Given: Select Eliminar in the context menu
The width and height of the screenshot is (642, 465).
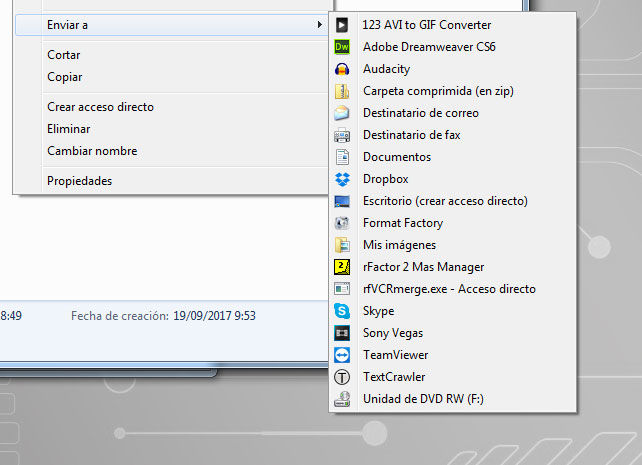Looking at the screenshot, I should coord(171,129).
